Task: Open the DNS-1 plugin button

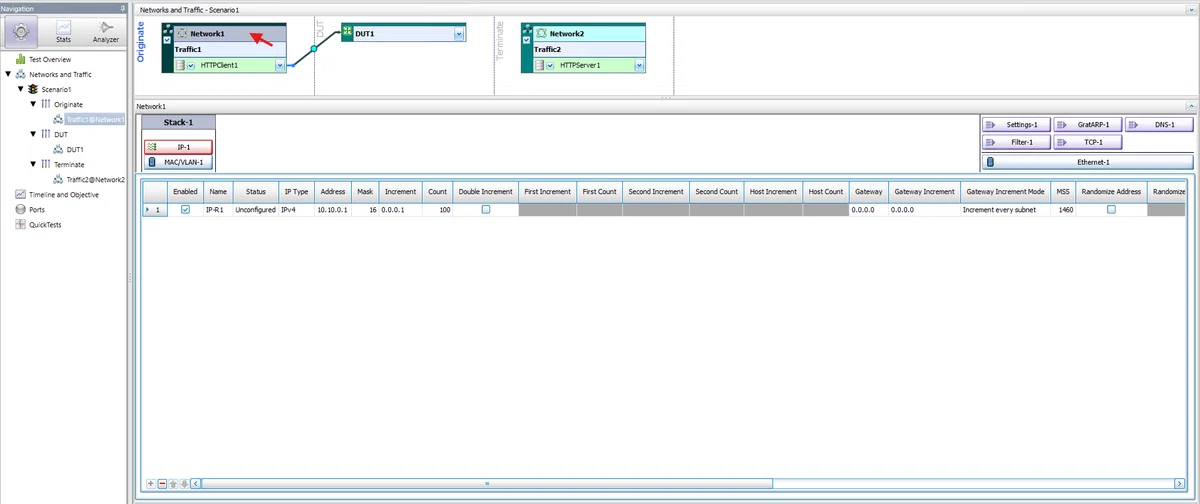Action: [1159, 125]
